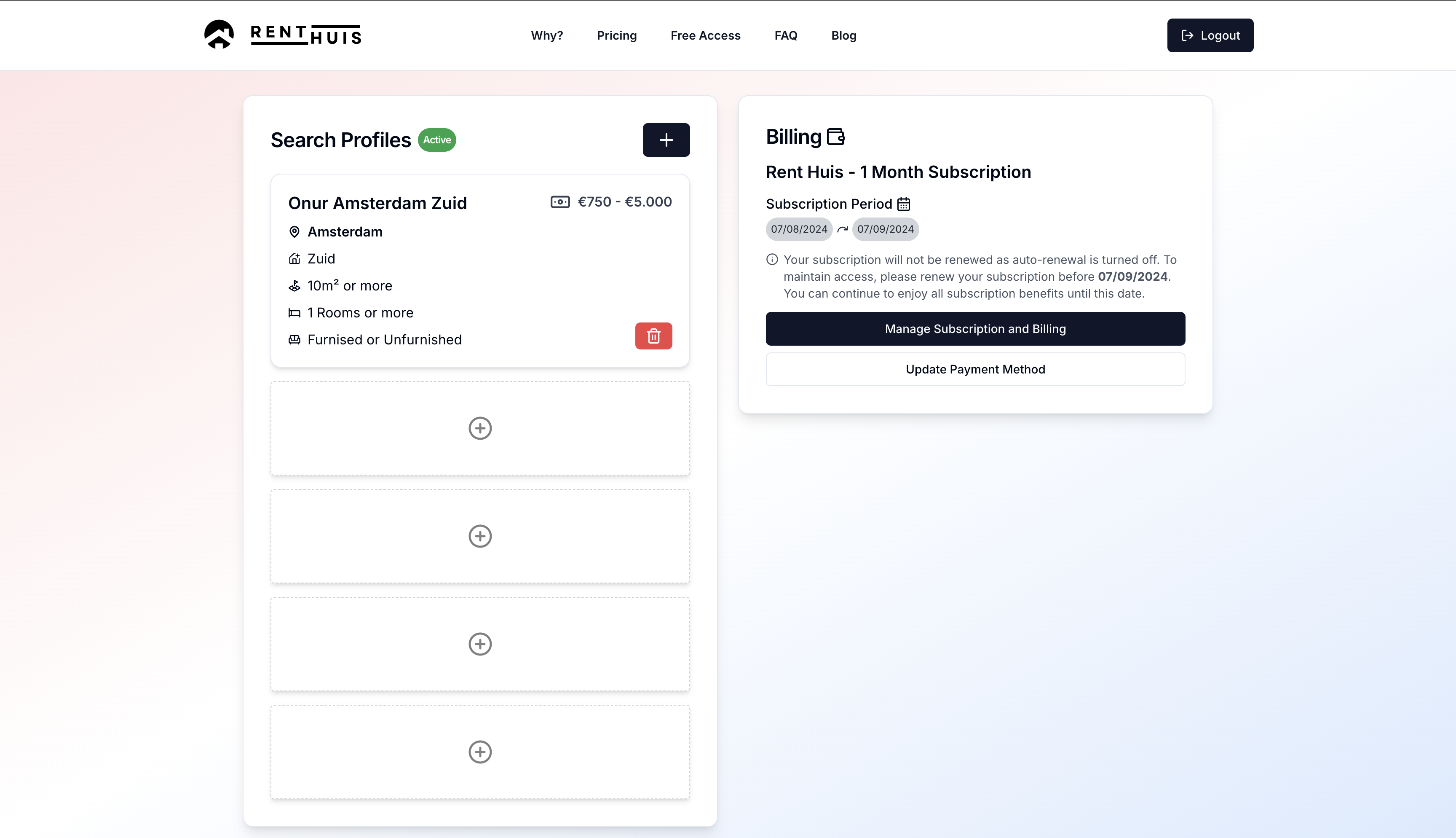
Task: Click Update Payment Method
Action: click(x=975, y=369)
